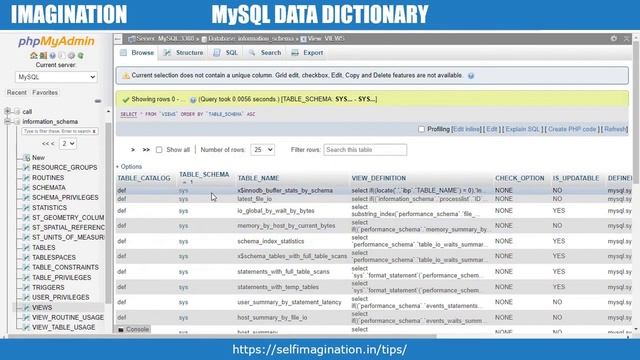Click Database information_schema in breadcrumb
This screenshot has width=640, height=360.
click(x=251, y=39)
